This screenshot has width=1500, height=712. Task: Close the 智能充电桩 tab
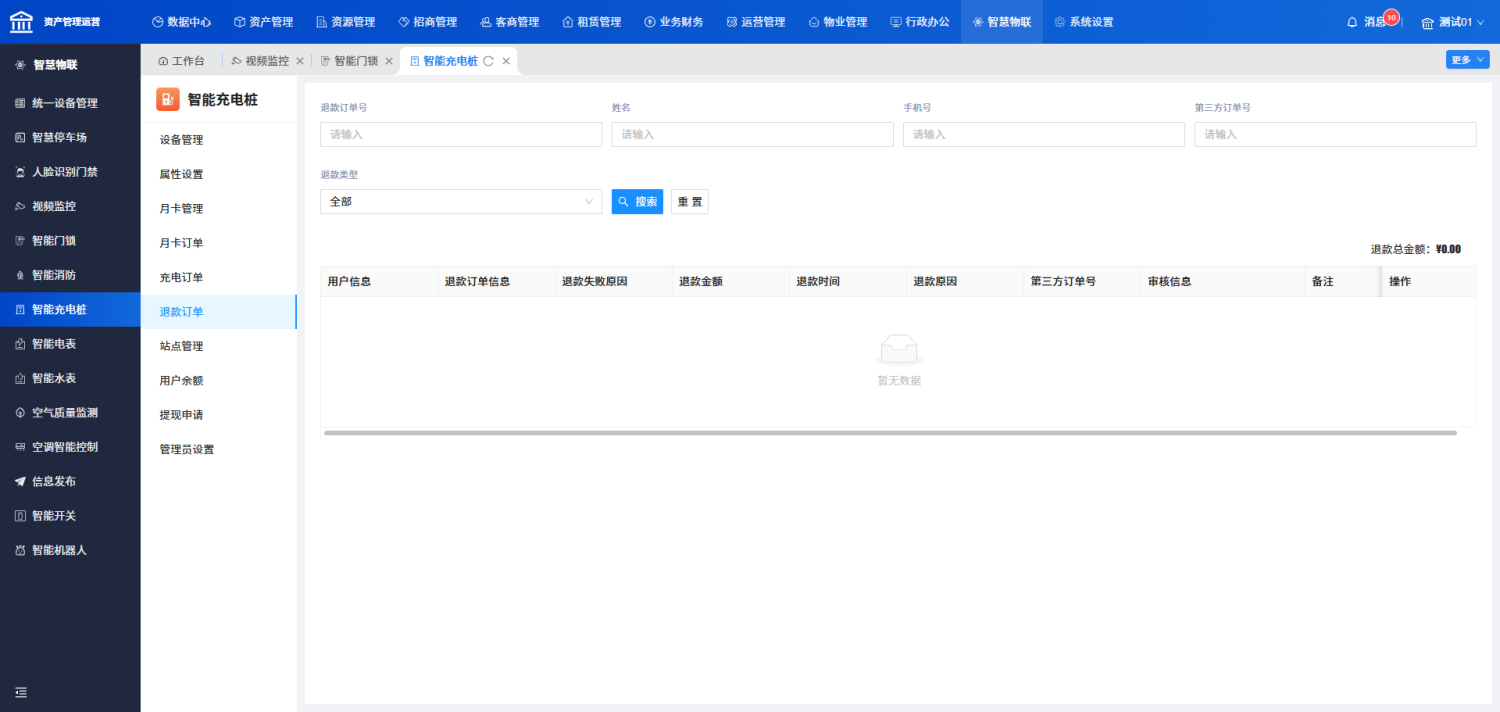tap(506, 61)
